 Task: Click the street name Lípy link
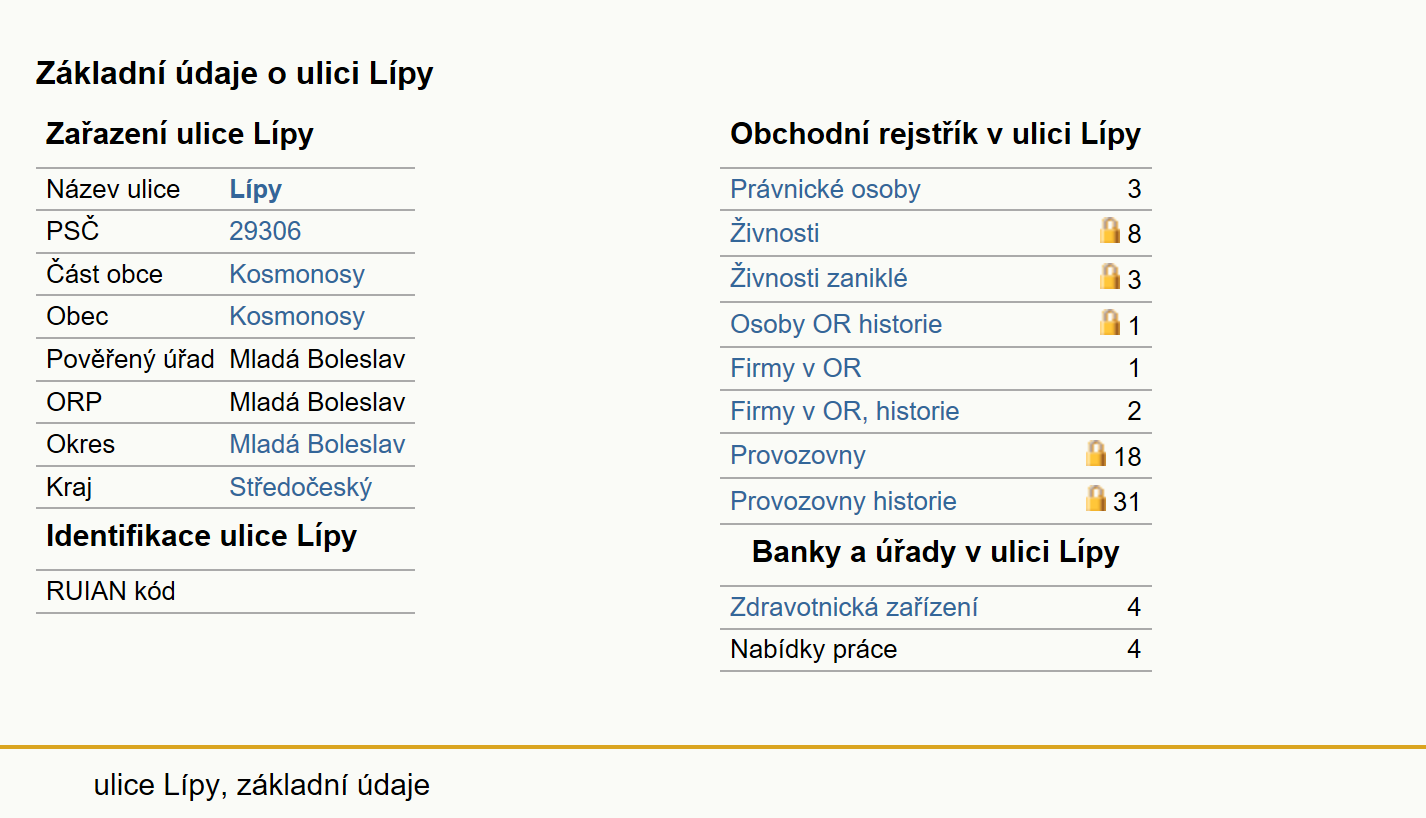[x=256, y=190]
